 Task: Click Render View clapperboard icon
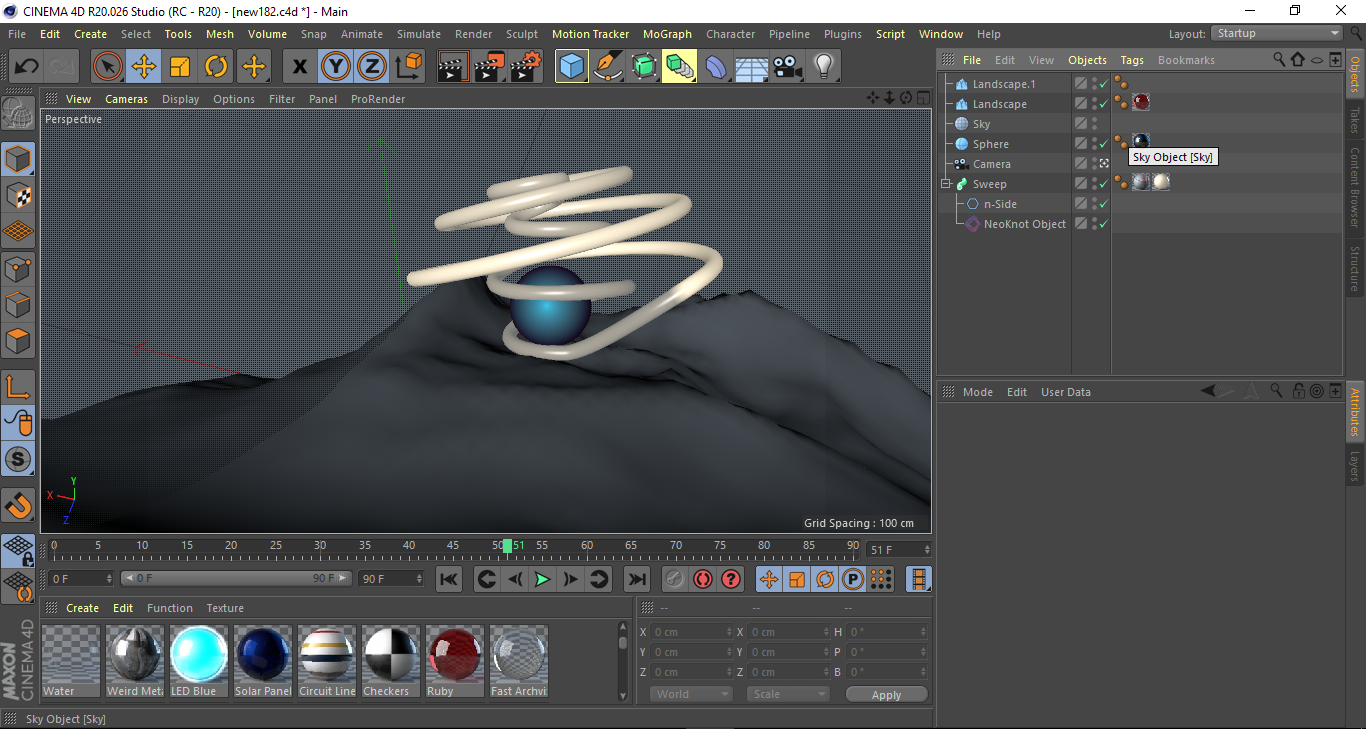click(x=453, y=67)
